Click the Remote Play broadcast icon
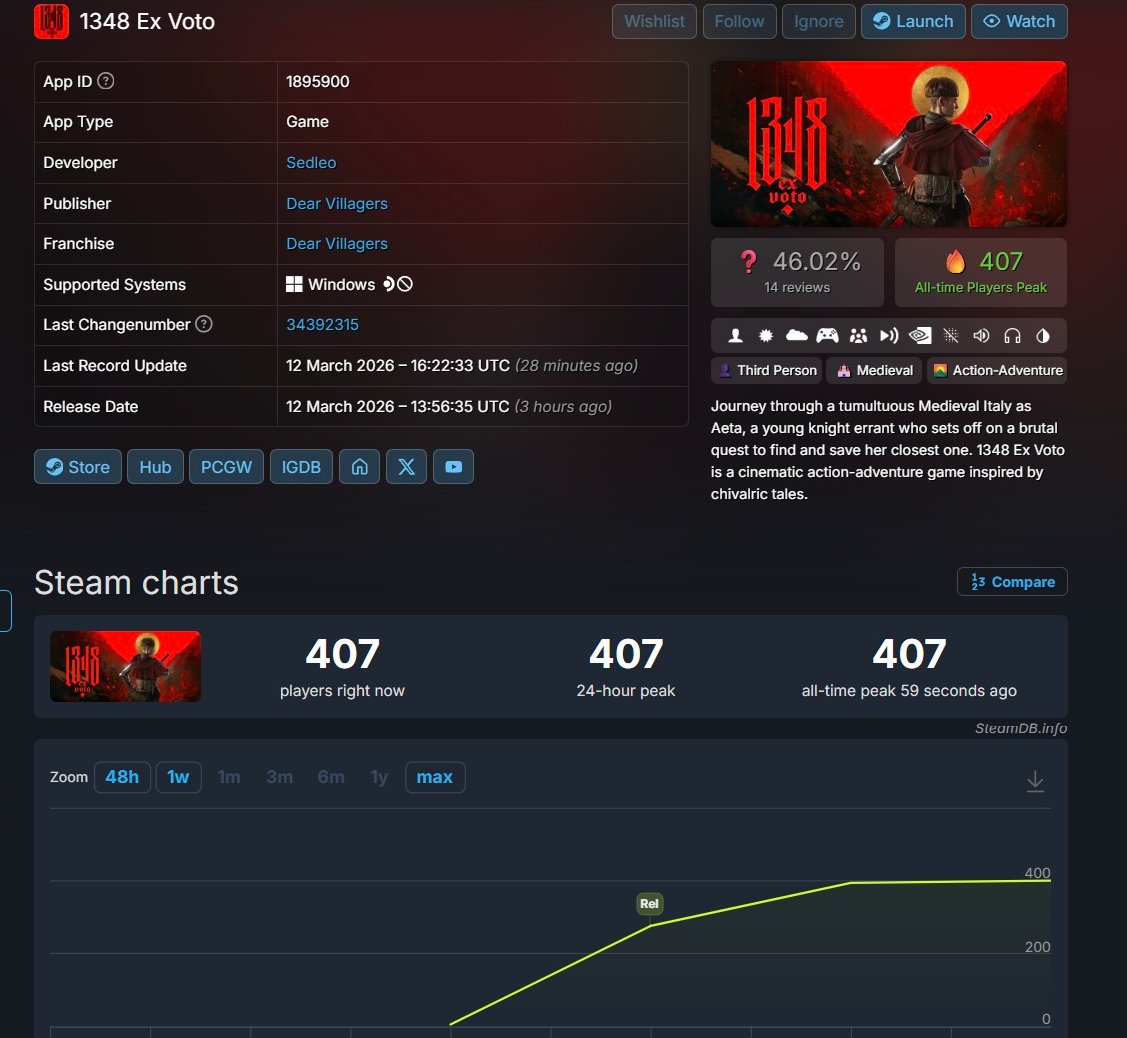 (x=889, y=335)
